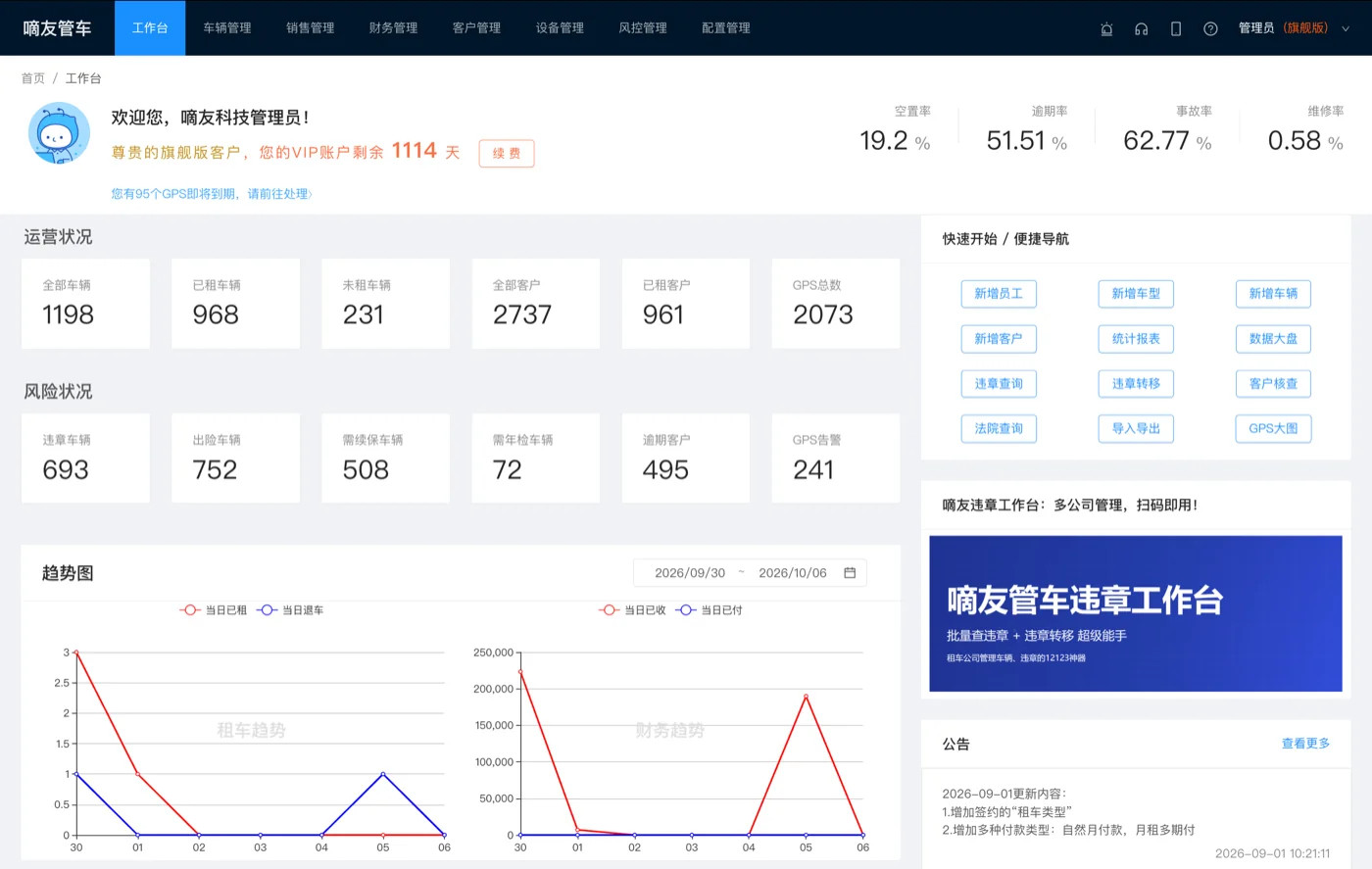Toggle the 当日退车 legend series
Screen dimensions: 1372x869
[x=290, y=610]
